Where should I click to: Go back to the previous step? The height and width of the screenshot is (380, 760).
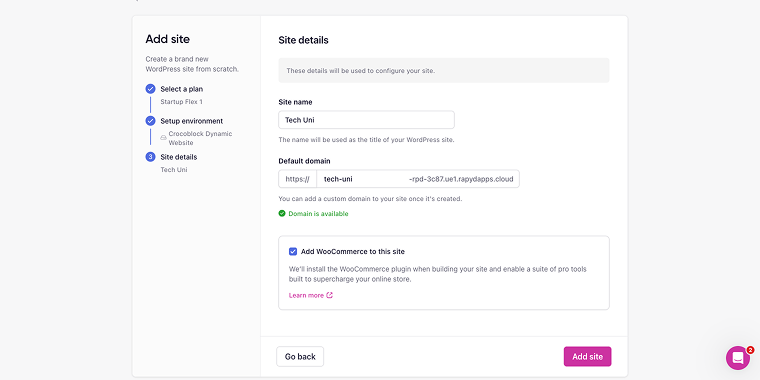tap(300, 356)
